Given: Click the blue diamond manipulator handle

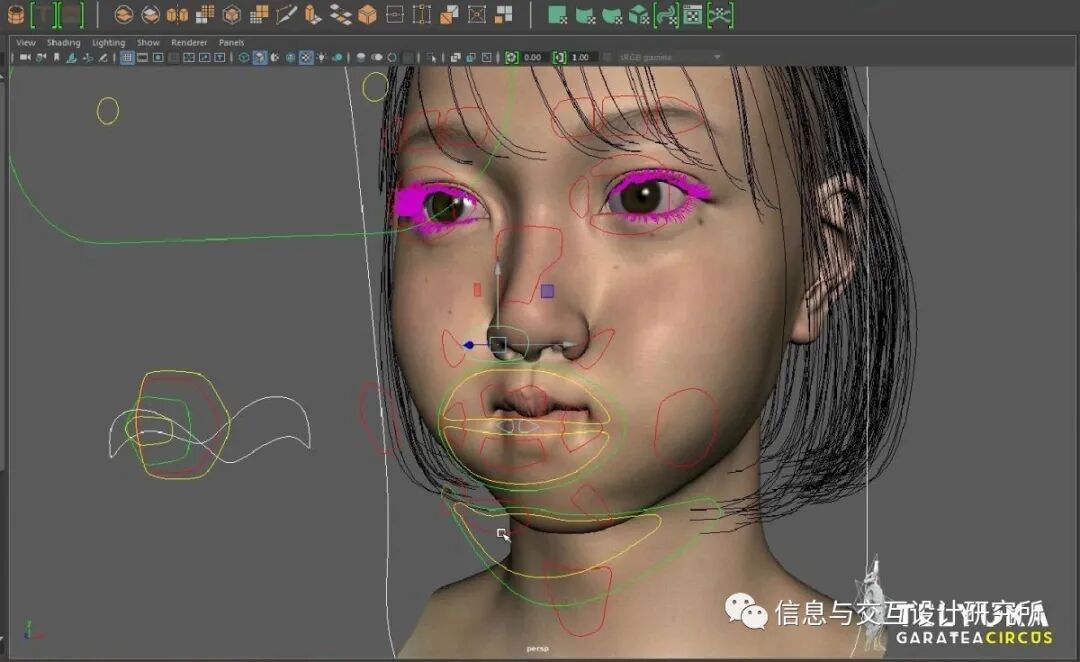Looking at the screenshot, I should pyautogui.click(x=469, y=344).
